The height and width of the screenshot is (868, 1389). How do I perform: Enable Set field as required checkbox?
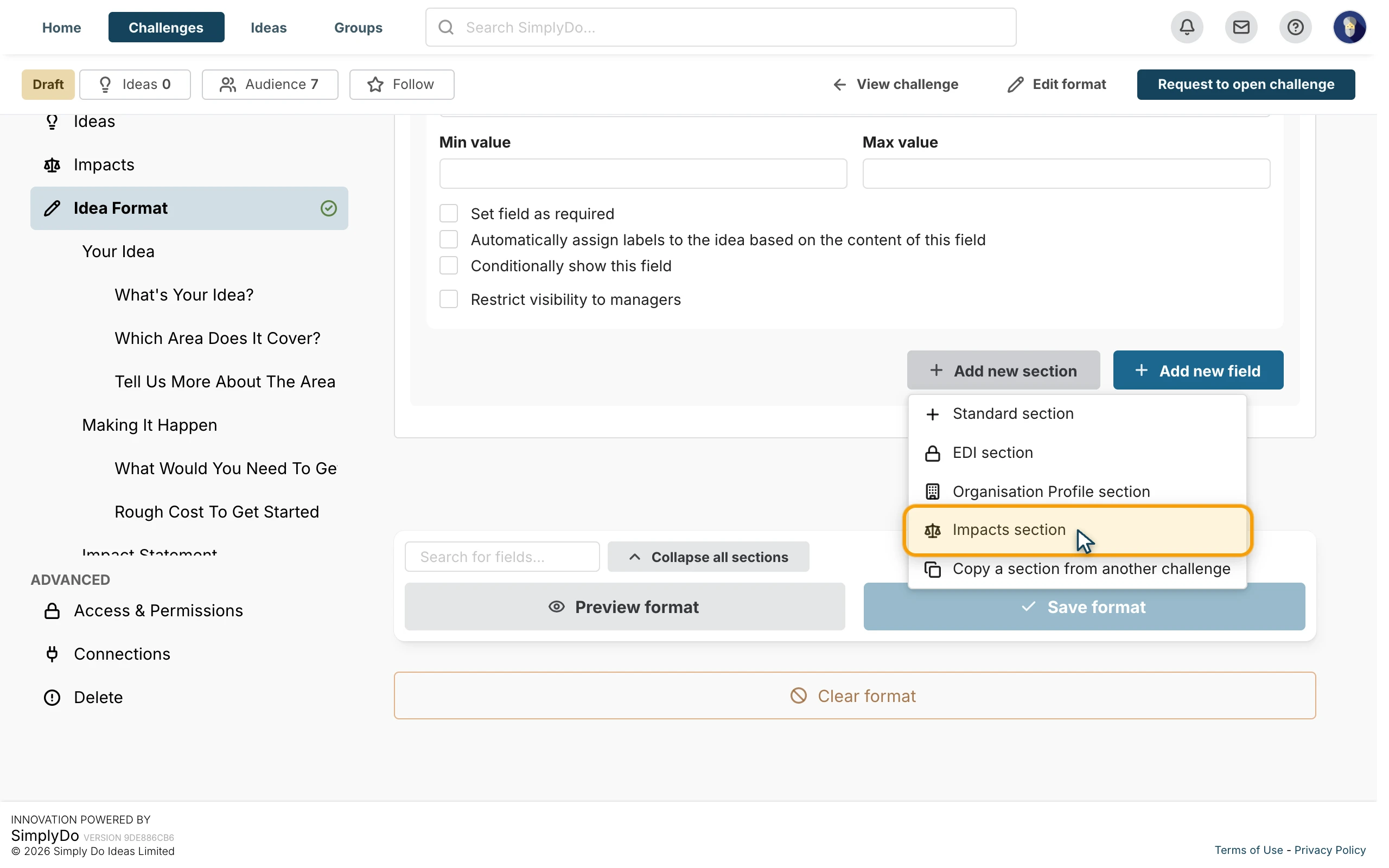click(448, 213)
